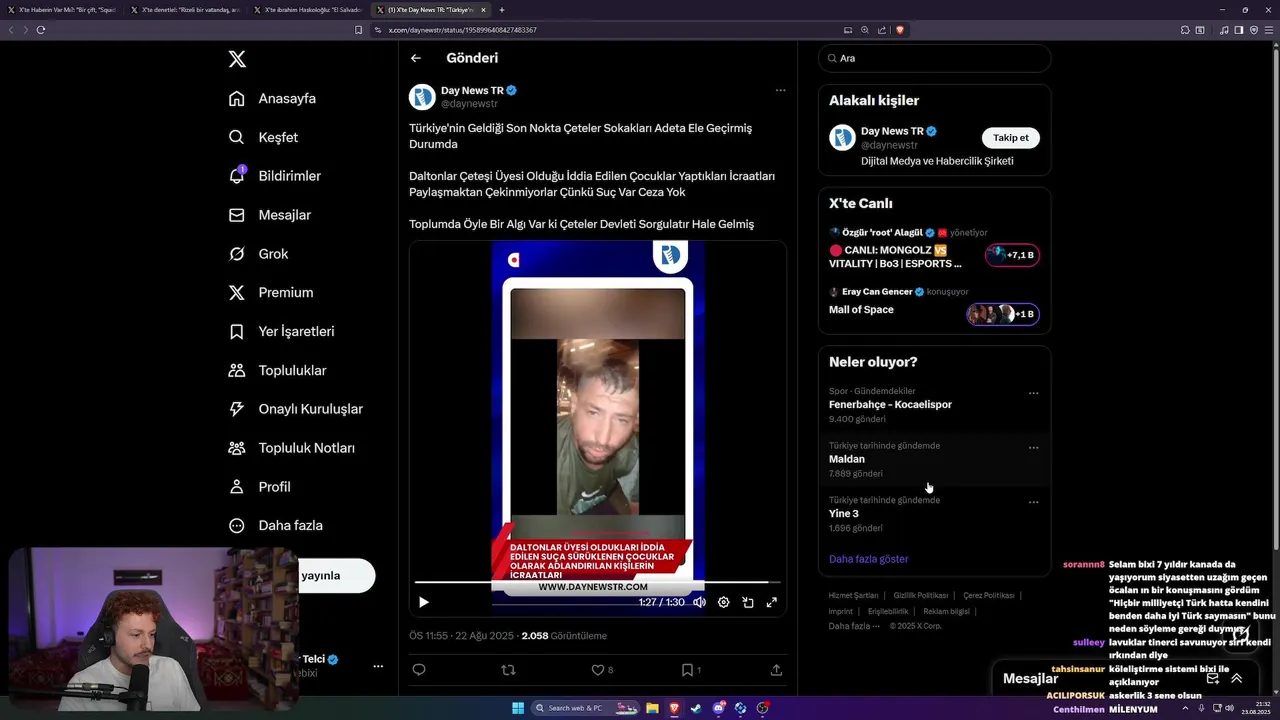
Task: Open more options for Yine 3 trend
Action: pos(1034,502)
